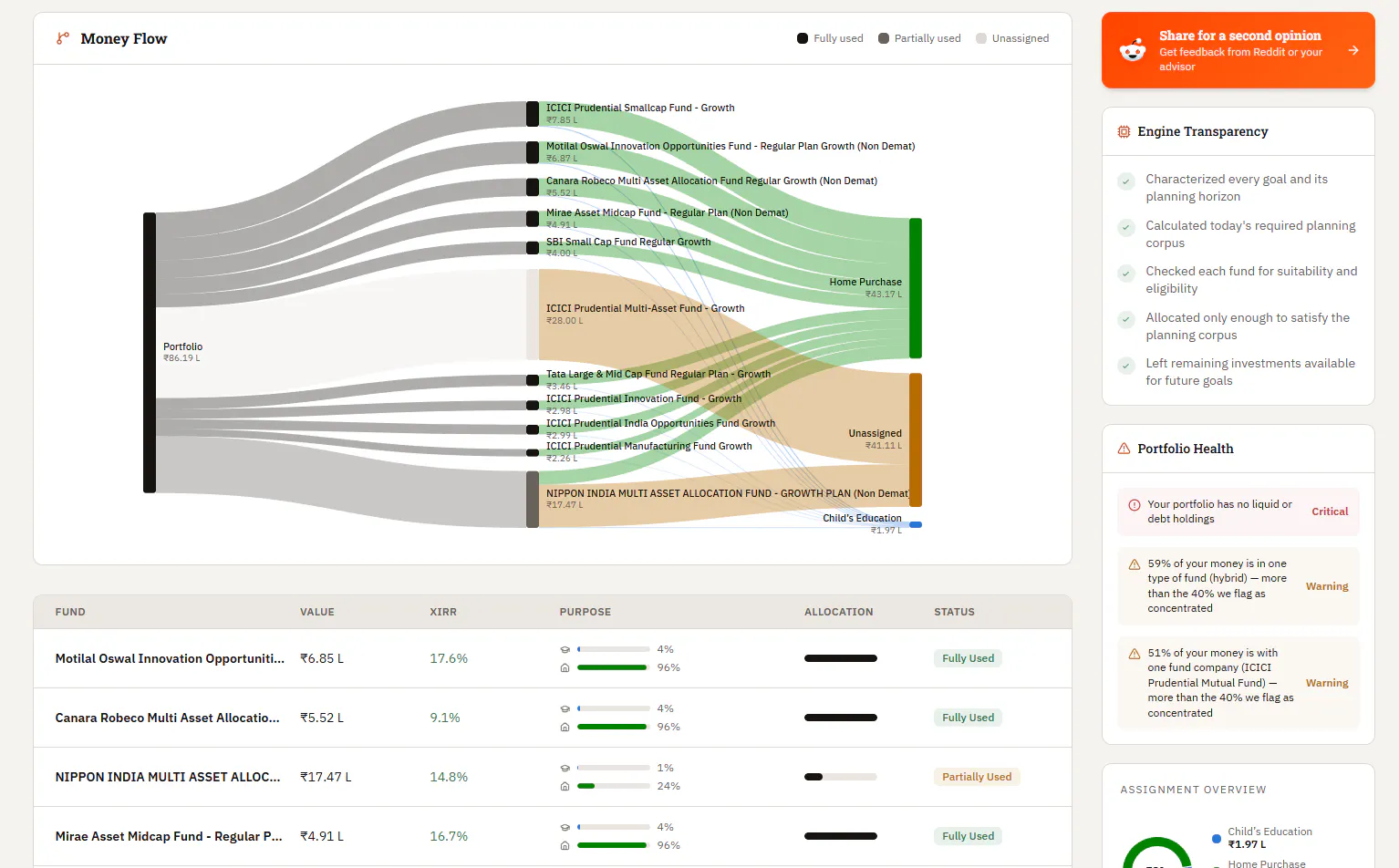Click the education cap icon in NIPPON INDIA row
The image size is (1399, 868).
click(x=565, y=768)
